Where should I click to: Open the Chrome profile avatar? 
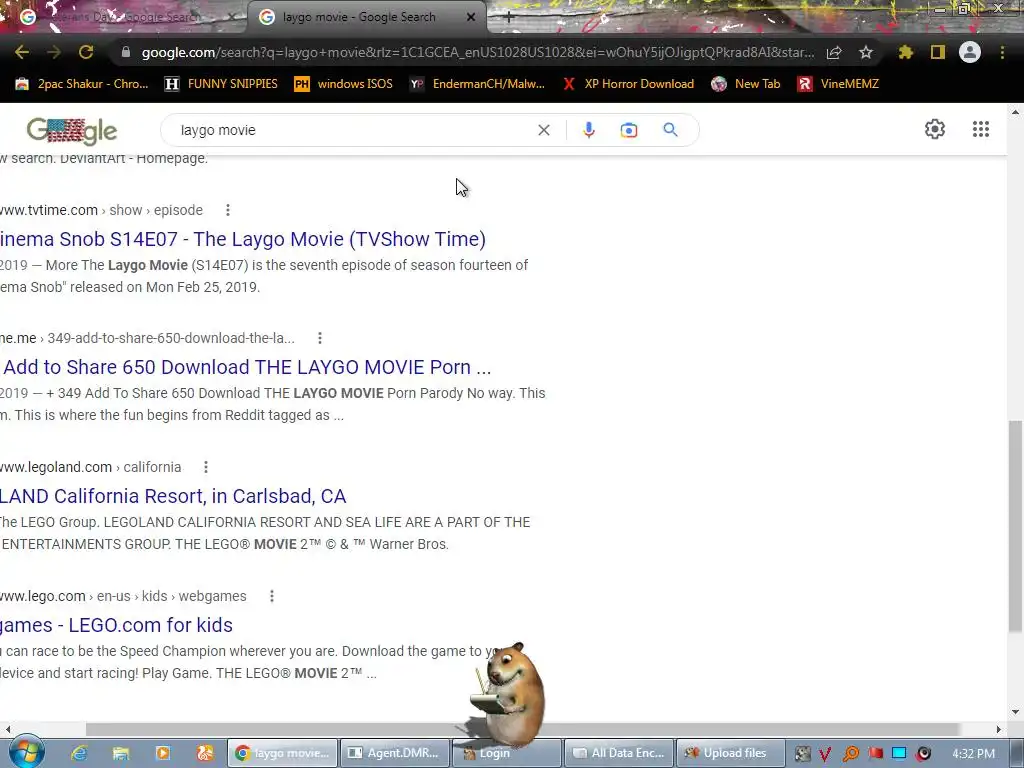[x=970, y=52]
